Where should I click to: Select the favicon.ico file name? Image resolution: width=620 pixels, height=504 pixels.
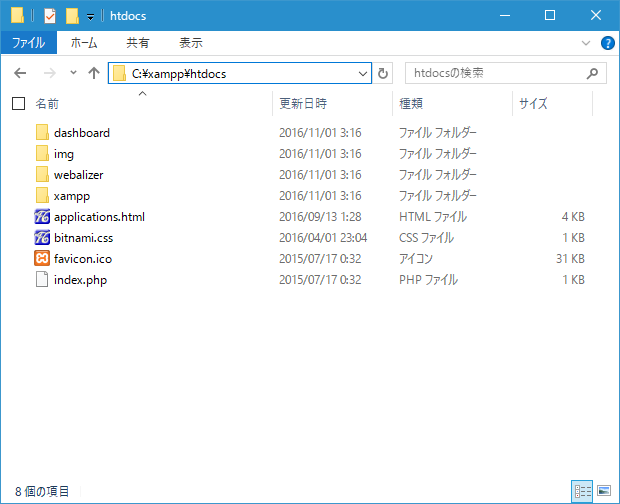83,259
